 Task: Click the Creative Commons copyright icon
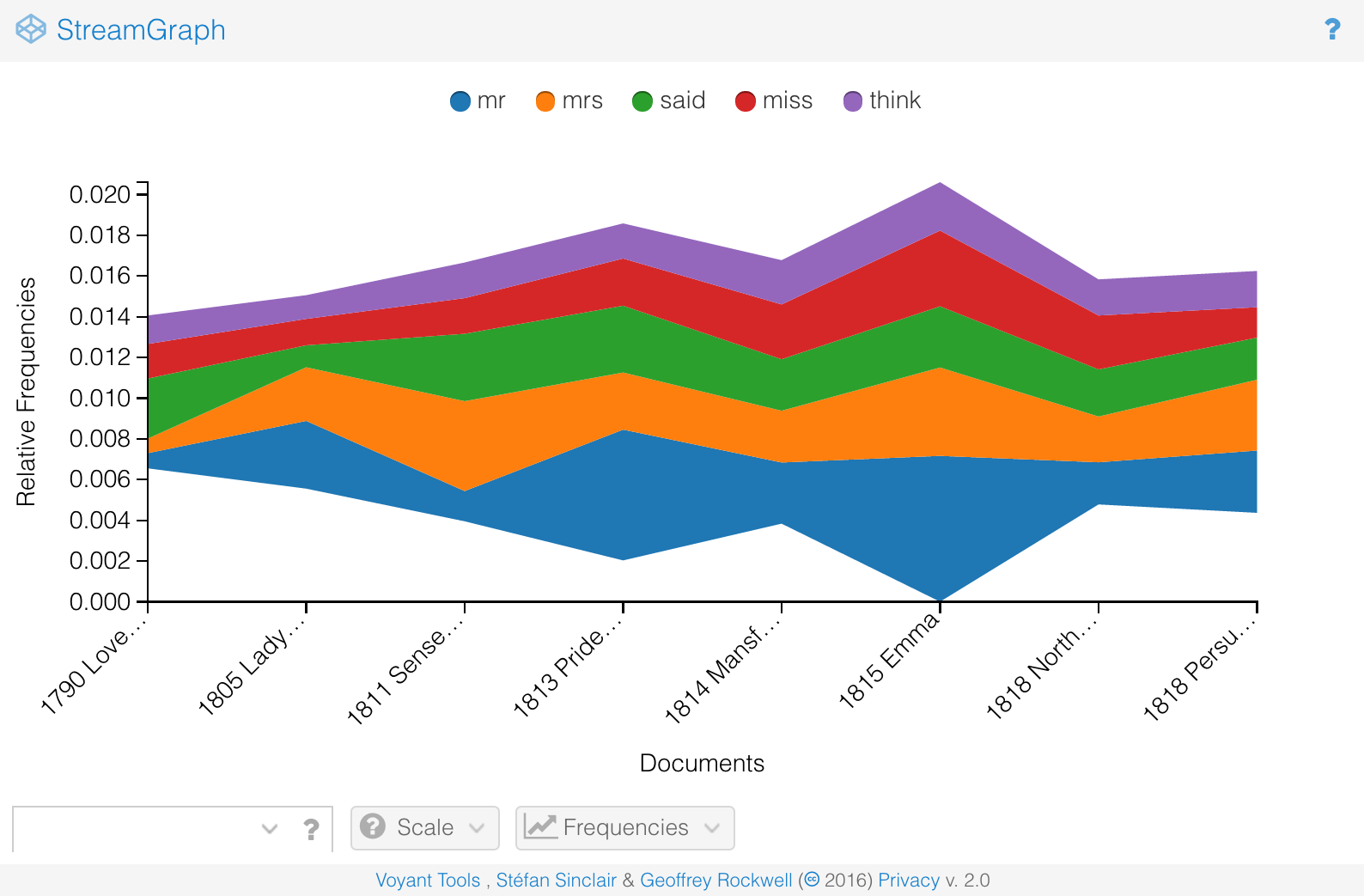click(812, 880)
